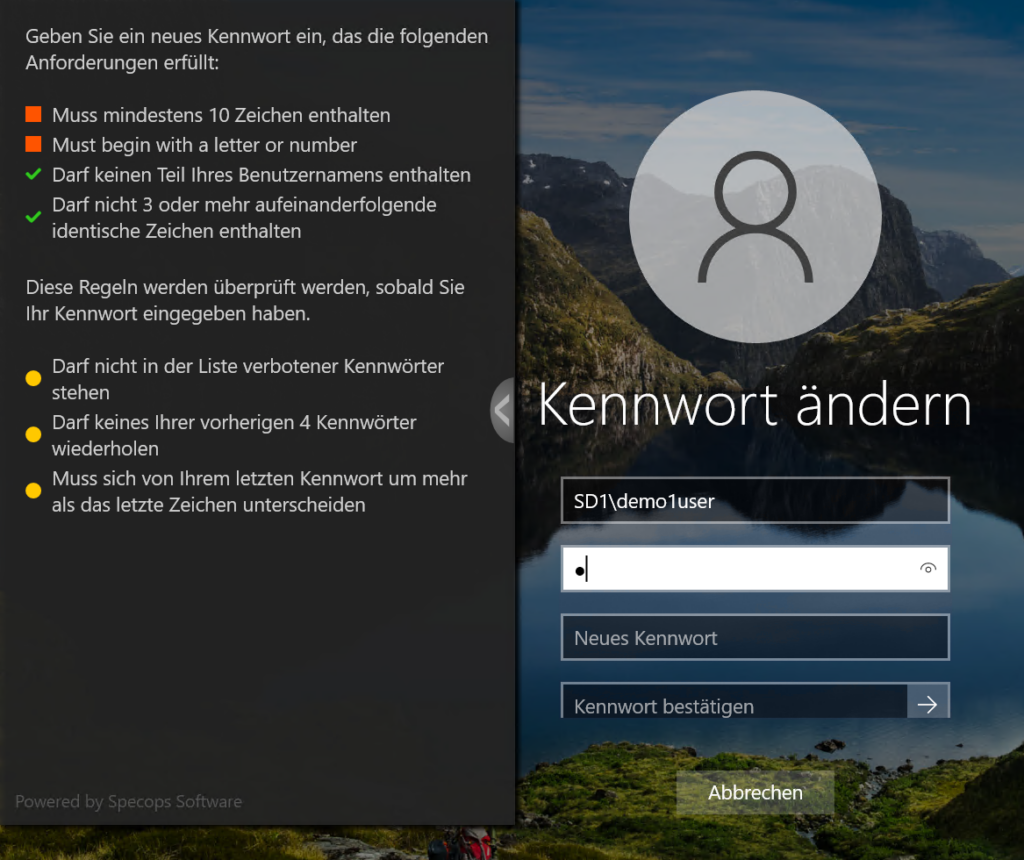The image size is (1024, 860).
Task: Click 'Diese Regeln werden überprüft' paragraph
Action: pyautogui.click(x=245, y=300)
